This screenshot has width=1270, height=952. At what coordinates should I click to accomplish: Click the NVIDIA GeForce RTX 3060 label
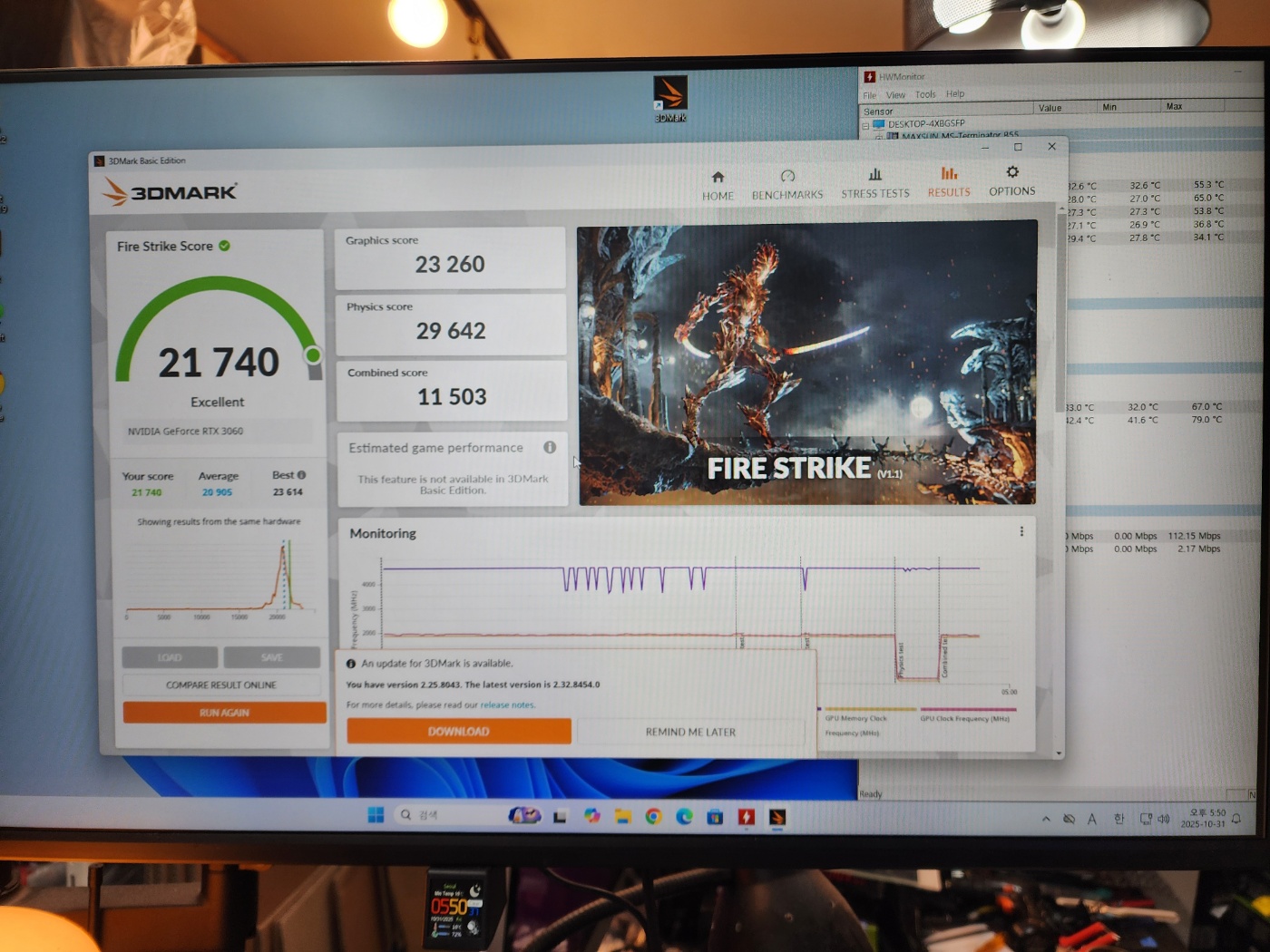pyautogui.click(x=185, y=432)
